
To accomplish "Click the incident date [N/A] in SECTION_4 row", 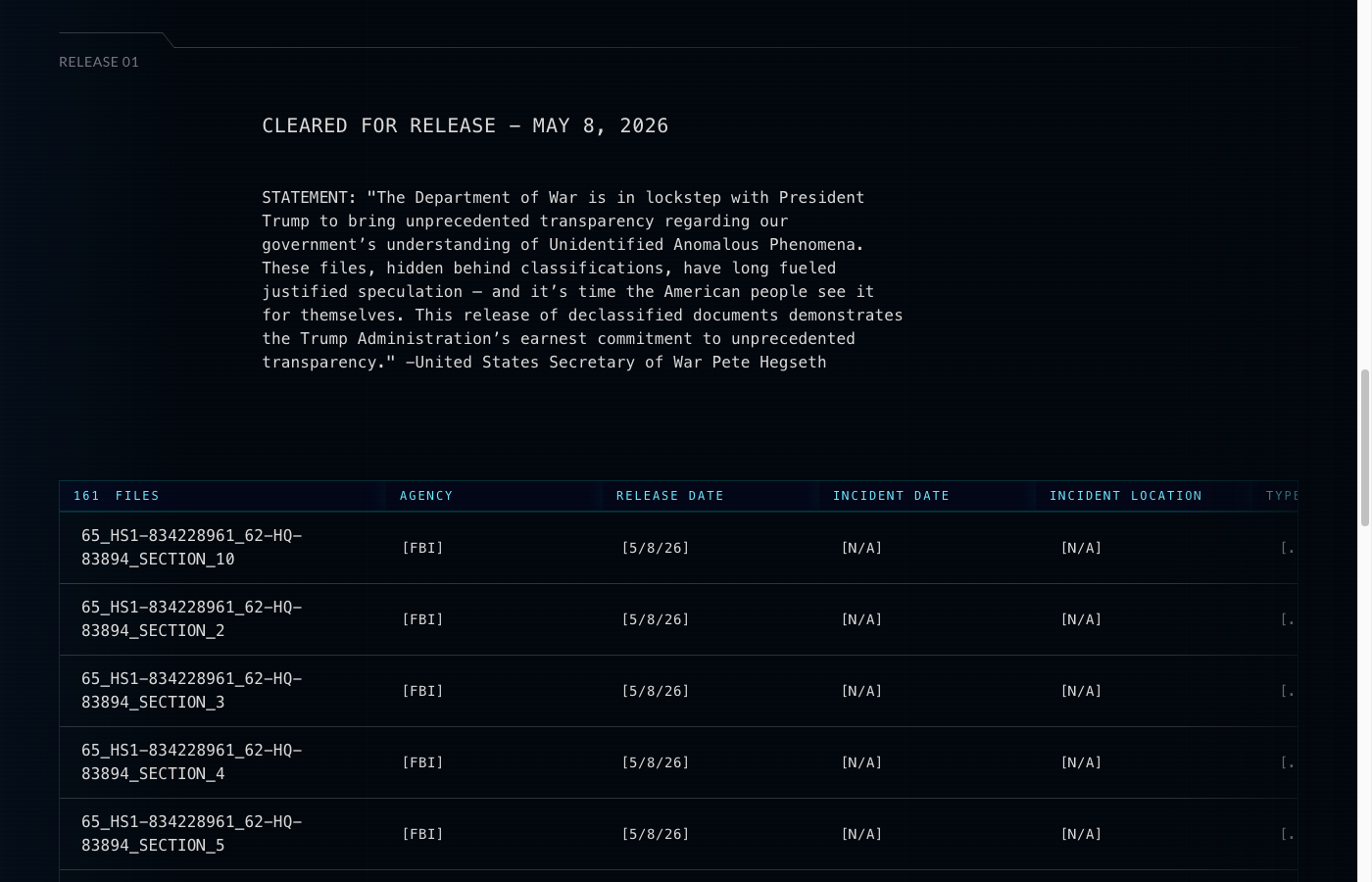I will tap(861, 762).
